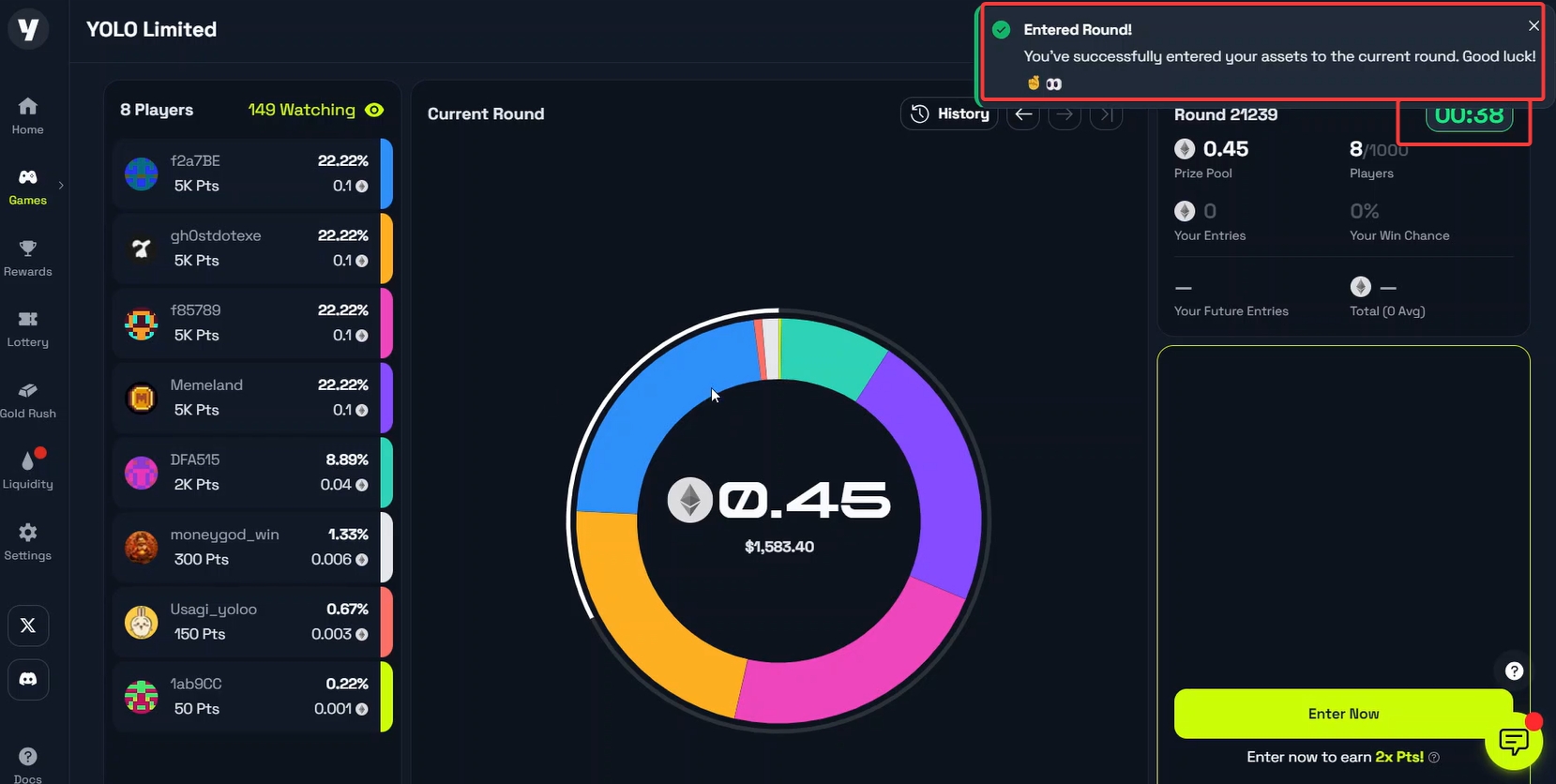This screenshot has width=1556, height=784.
Task: Expand the Games submenu chevron
Action: 61,186
